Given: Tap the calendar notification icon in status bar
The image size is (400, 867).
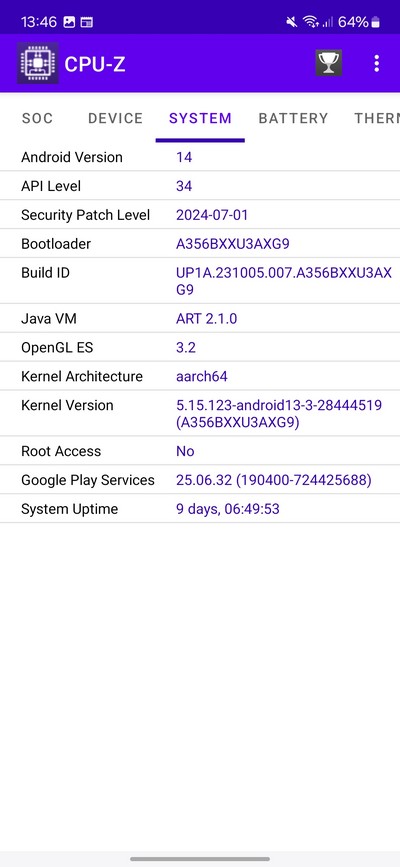Looking at the screenshot, I should pos(86,22).
